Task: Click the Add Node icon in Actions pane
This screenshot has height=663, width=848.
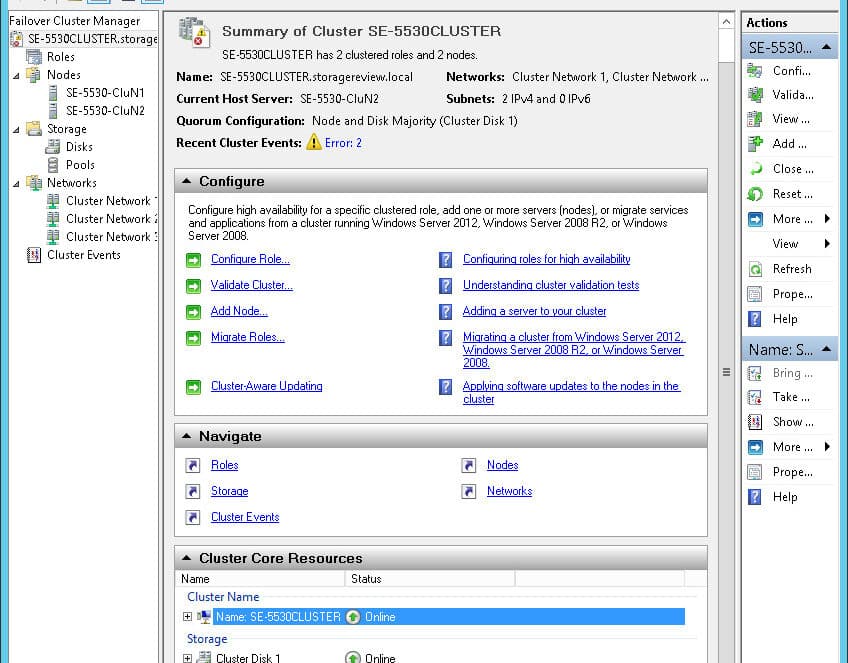Action: [754, 143]
